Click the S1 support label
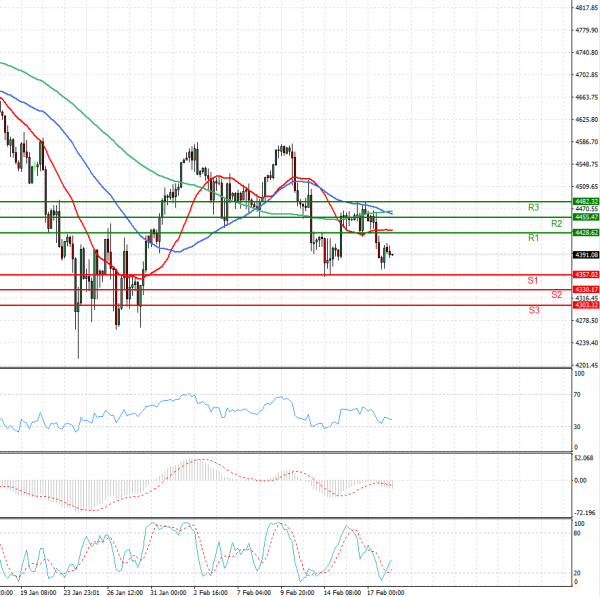 pos(533,281)
